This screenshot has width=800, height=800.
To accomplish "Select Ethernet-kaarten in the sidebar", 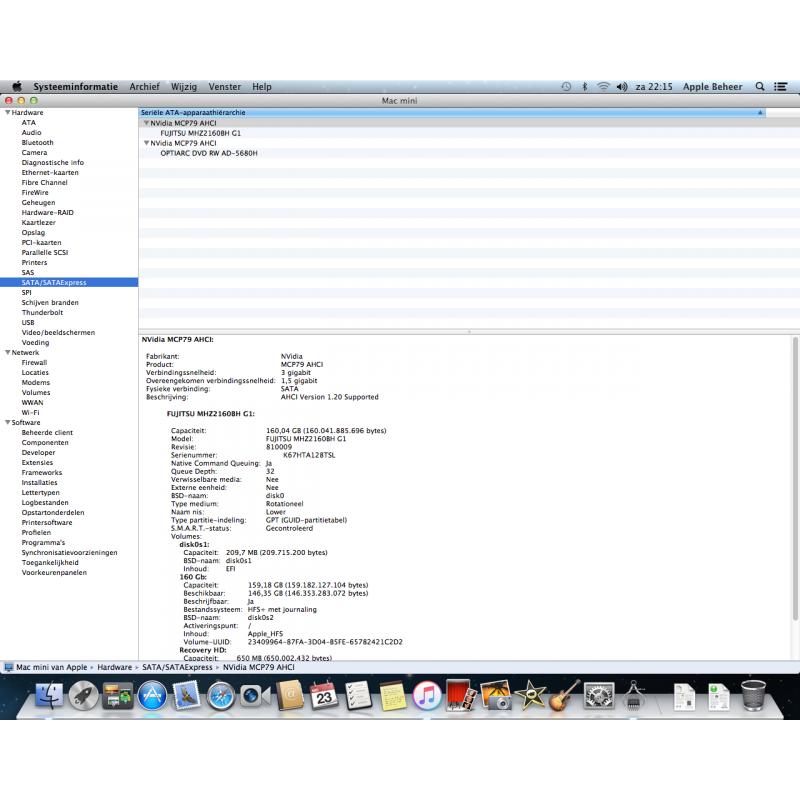I will coord(50,172).
